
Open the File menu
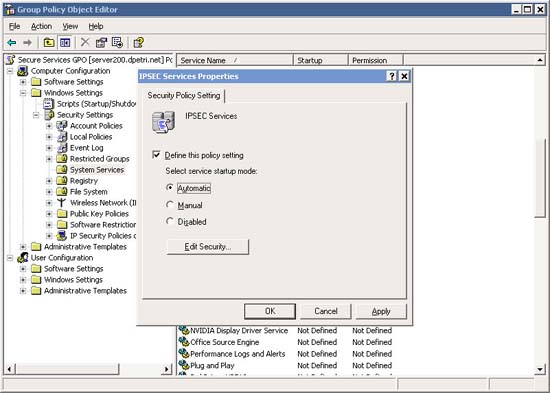[14, 26]
